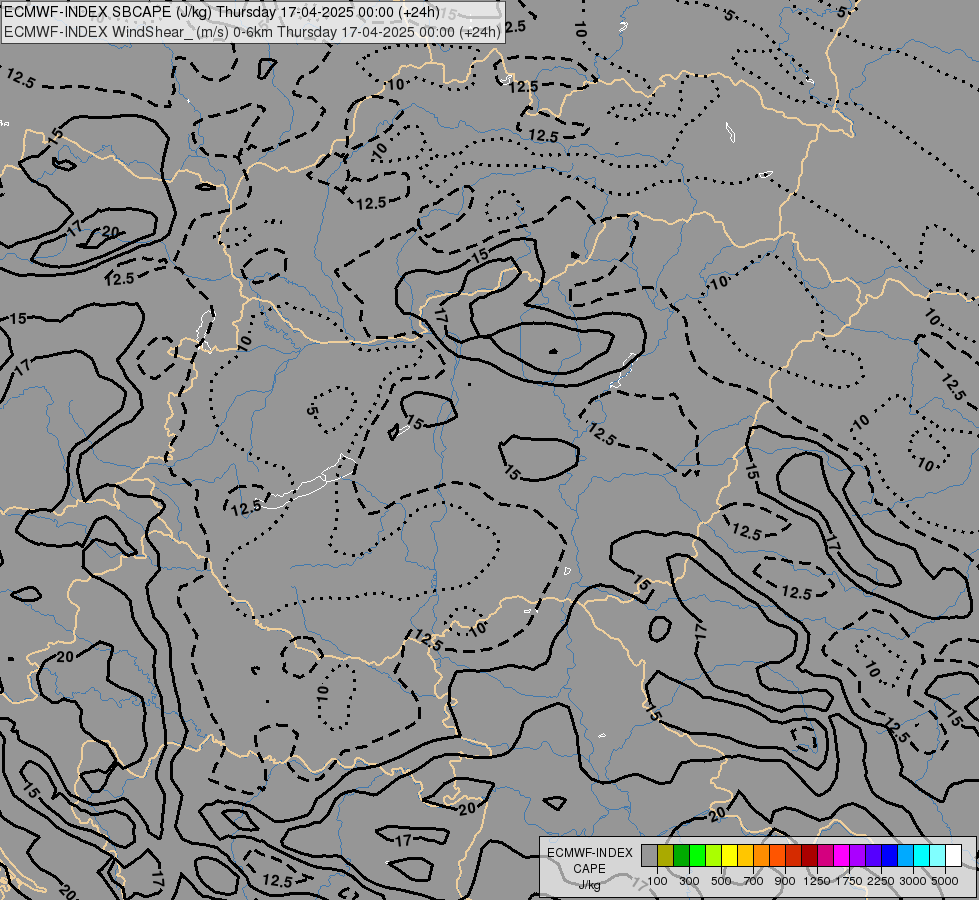Click the ECMWF-INDEX SBCAPE header line
Screen dimensions: 979x900
[x=222, y=12]
